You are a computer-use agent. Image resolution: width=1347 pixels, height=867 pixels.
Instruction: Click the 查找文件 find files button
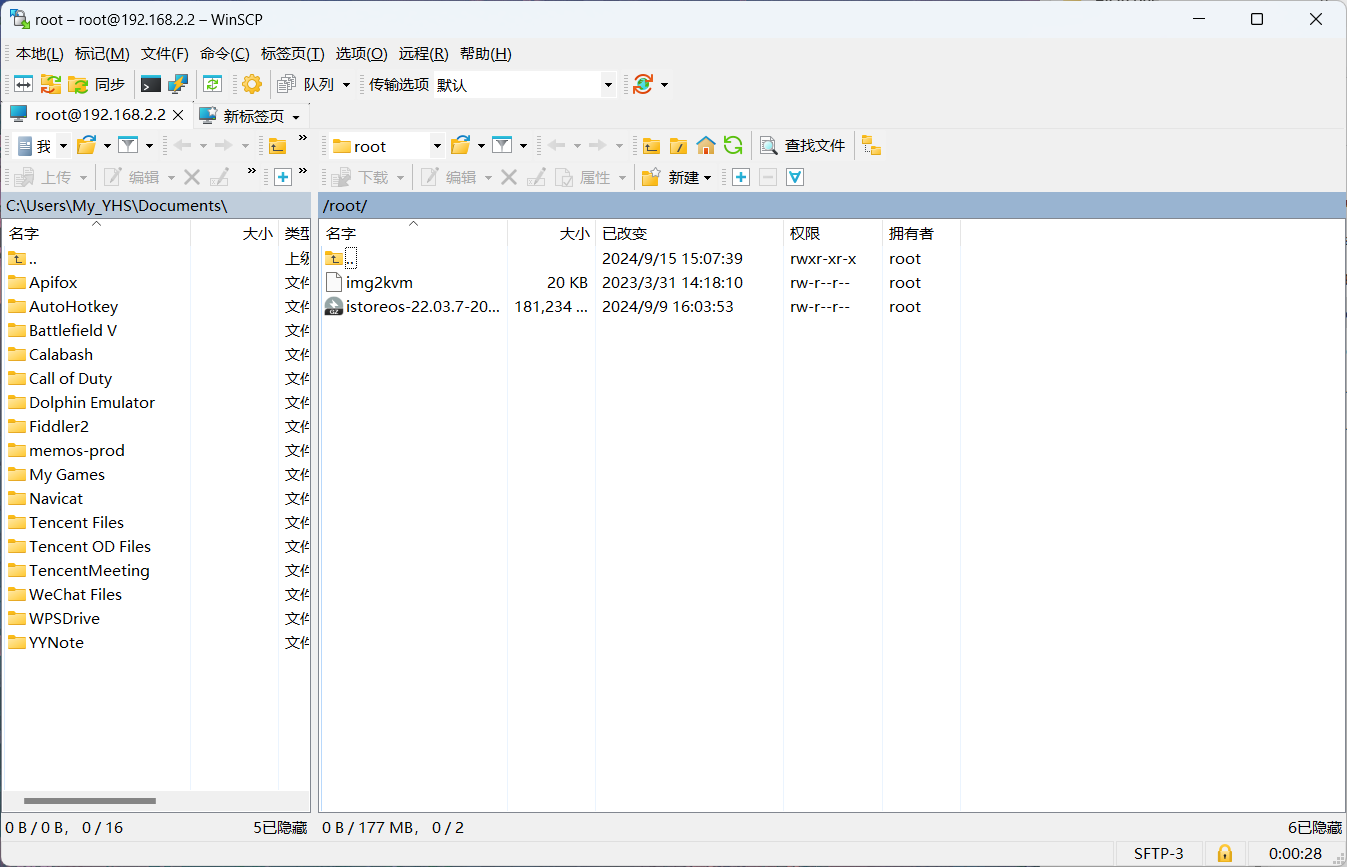pyautogui.click(x=803, y=146)
